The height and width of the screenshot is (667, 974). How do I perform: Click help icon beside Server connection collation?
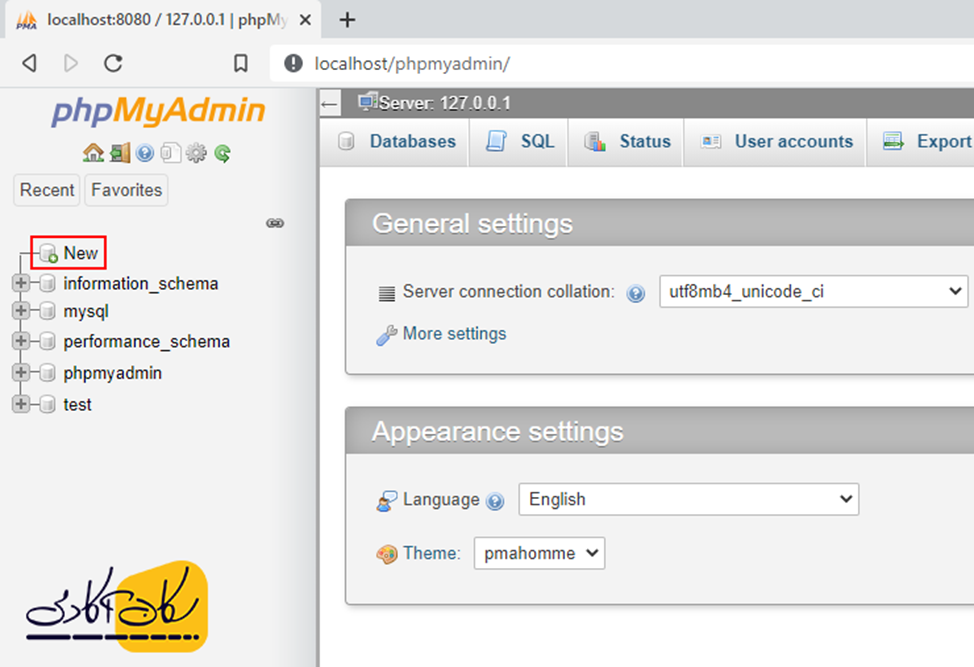pos(635,293)
